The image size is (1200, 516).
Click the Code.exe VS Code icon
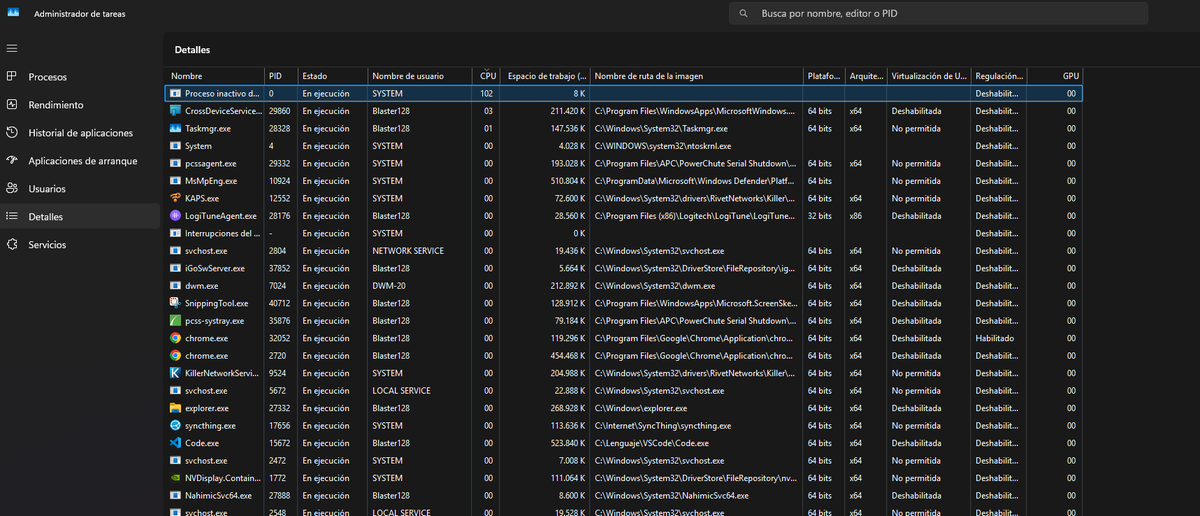tap(175, 442)
